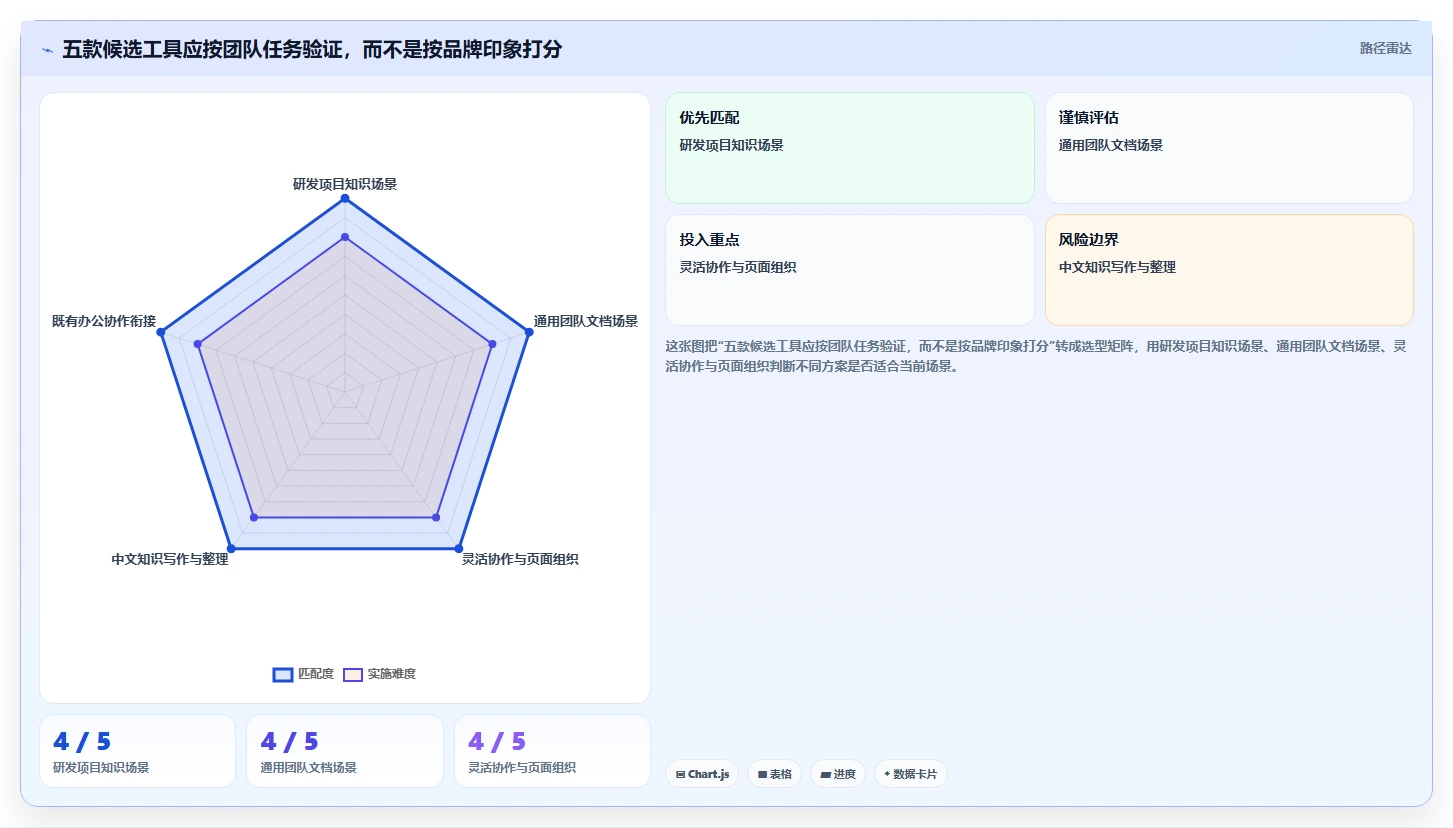Click 通用团队文档场景 text in 谨慎评估 card

(x=1111, y=145)
